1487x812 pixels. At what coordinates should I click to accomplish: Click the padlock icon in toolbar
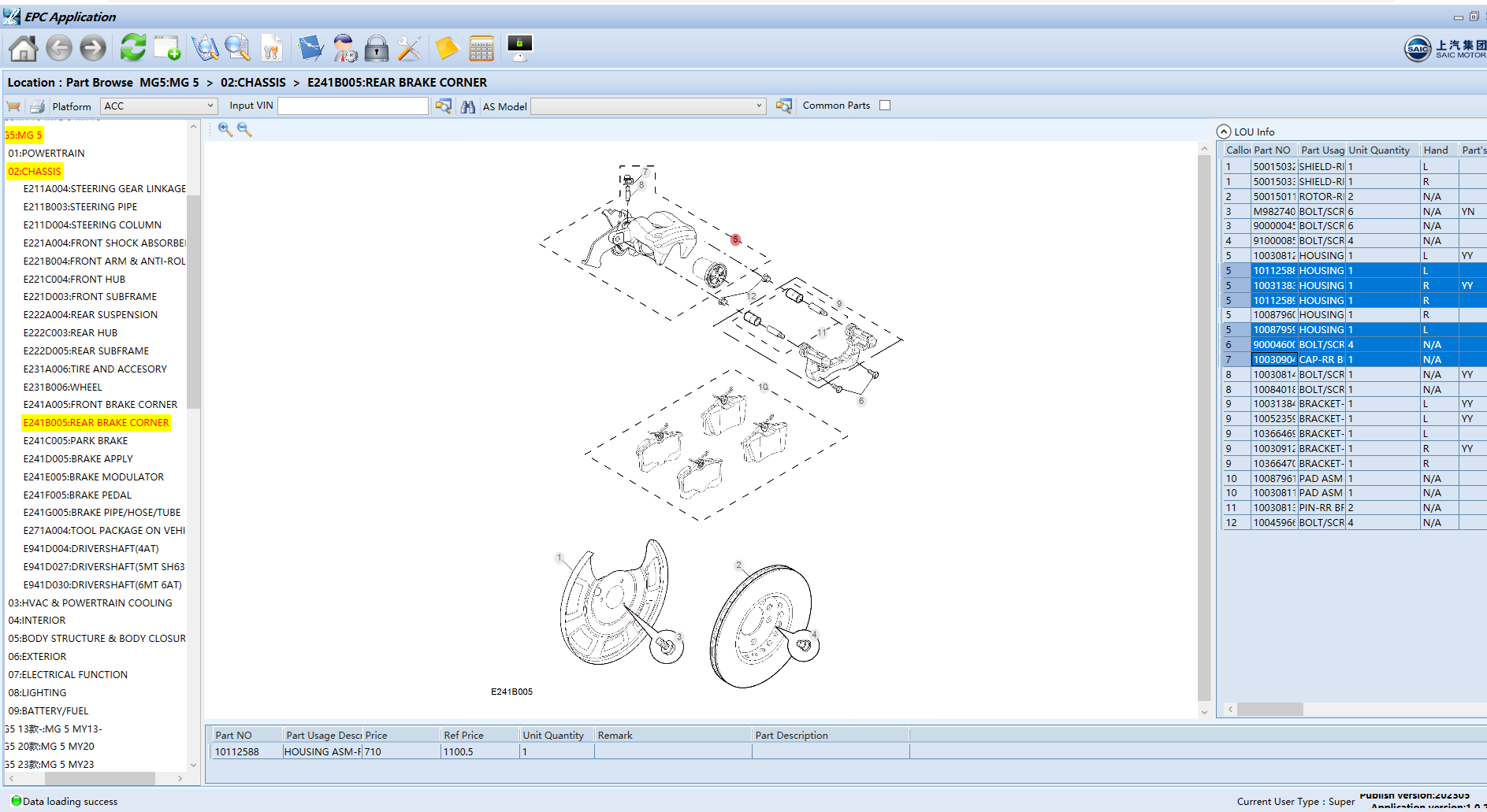(377, 49)
